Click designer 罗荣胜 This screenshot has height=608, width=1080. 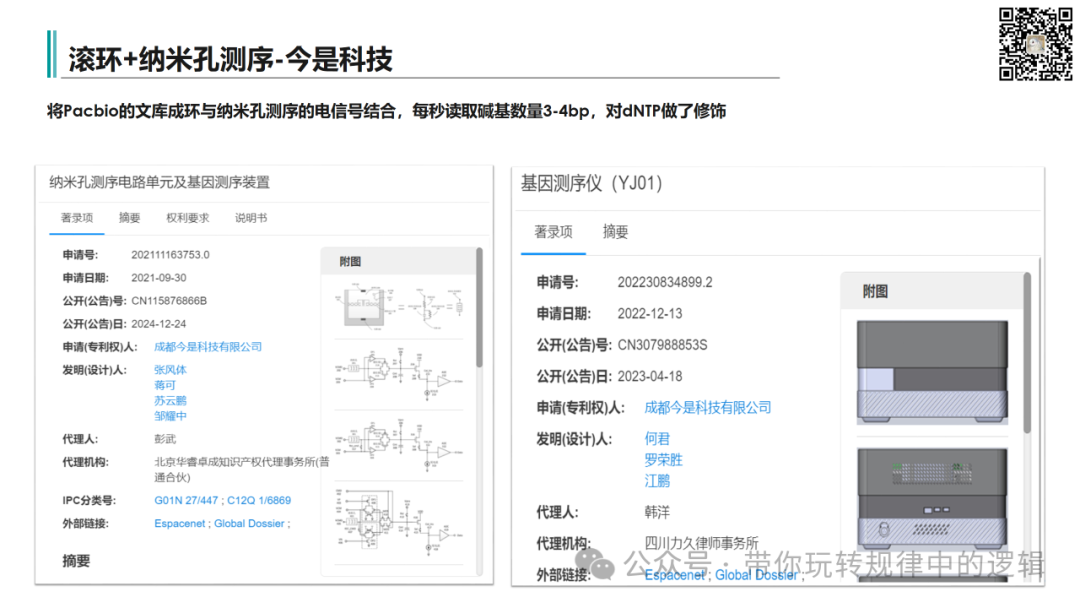point(663,460)
